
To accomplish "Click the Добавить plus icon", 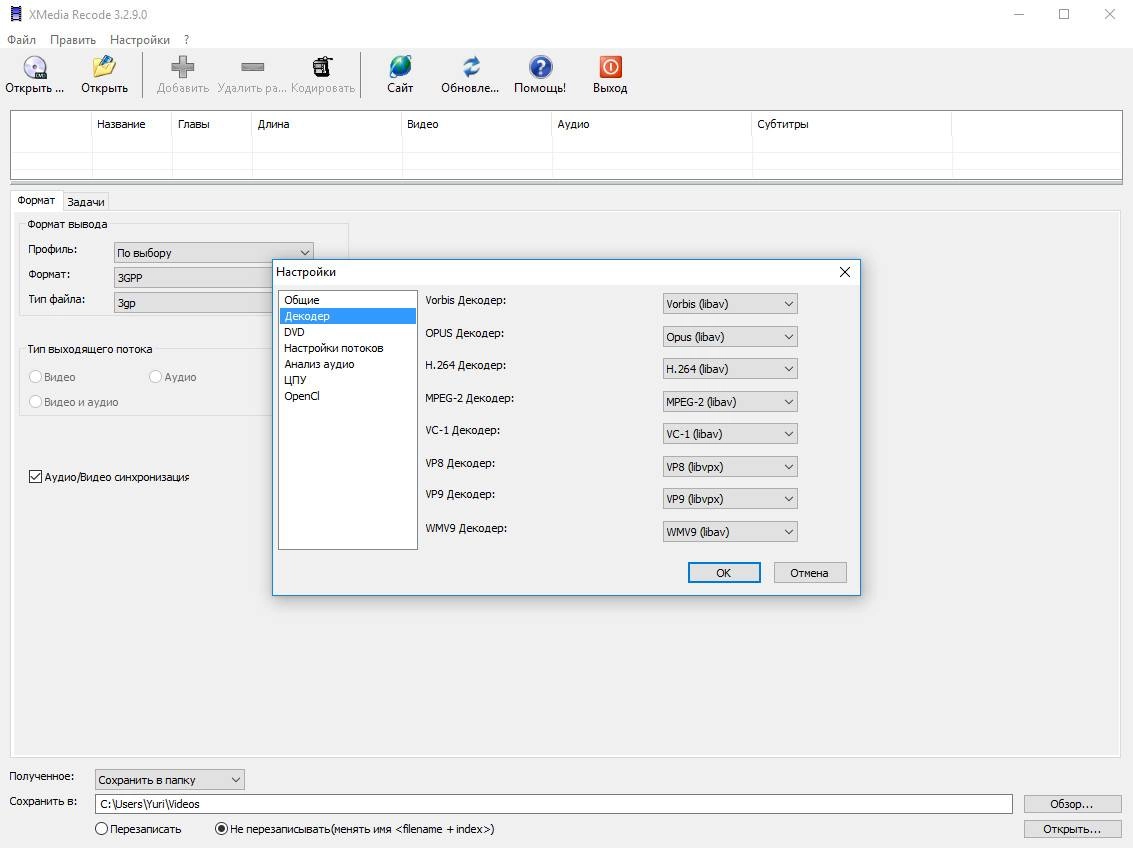I will point(182,67).
